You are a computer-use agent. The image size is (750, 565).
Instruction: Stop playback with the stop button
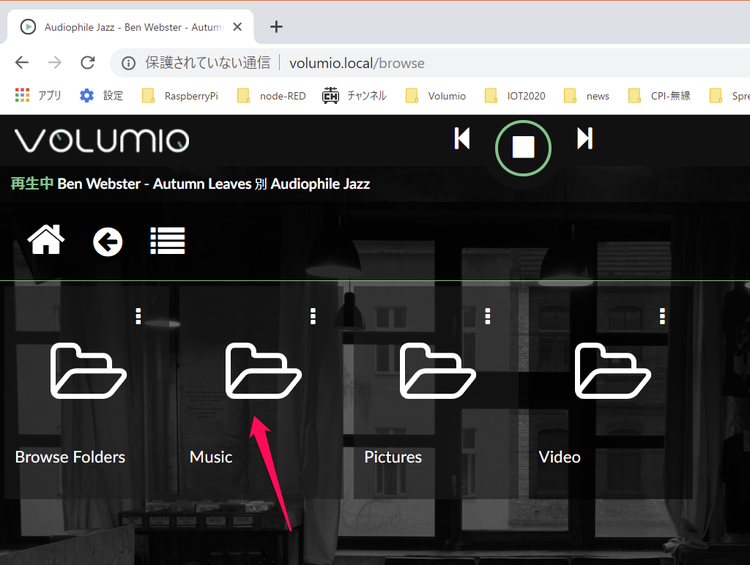tap(523, 147)
